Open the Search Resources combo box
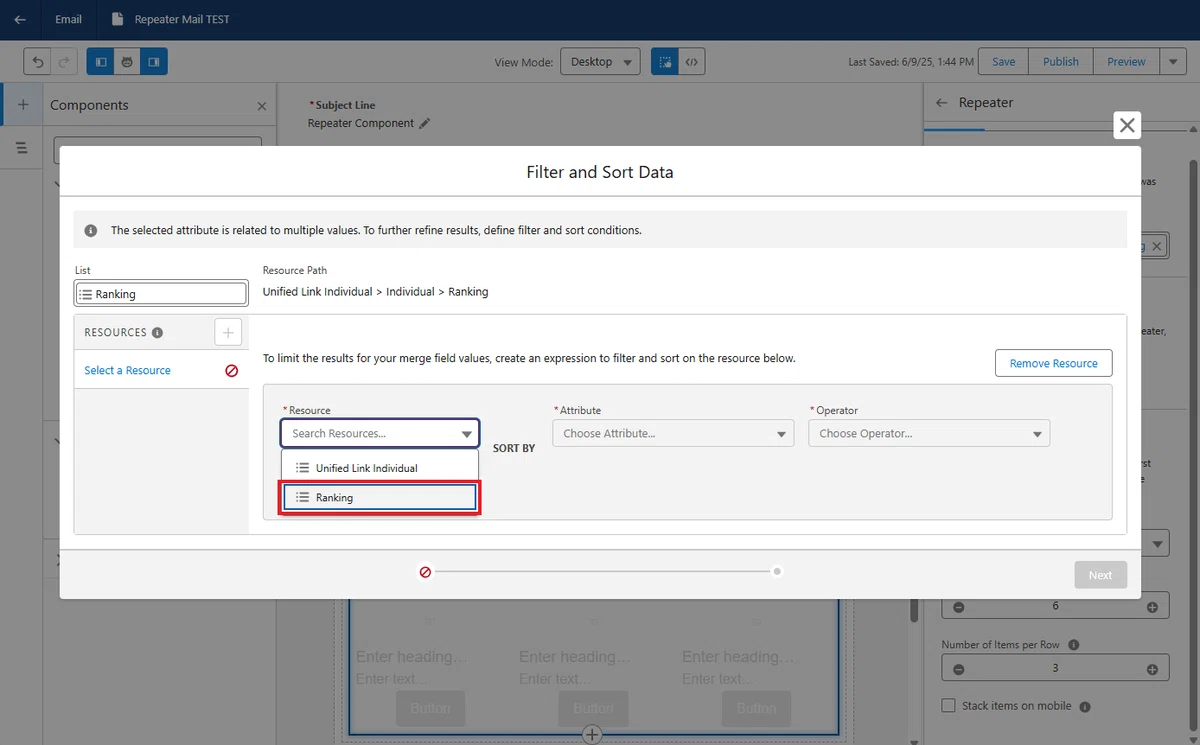The image size is (1200, 745). pyautogui.click(x=380, y=433)
